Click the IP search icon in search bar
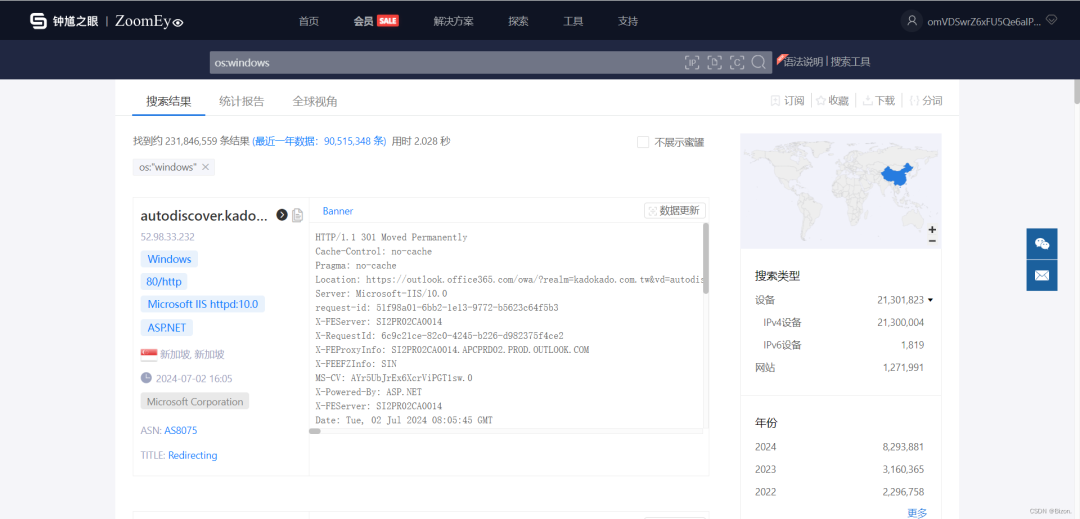Screen dimensions: 1080x519 [x=692, y=63]
